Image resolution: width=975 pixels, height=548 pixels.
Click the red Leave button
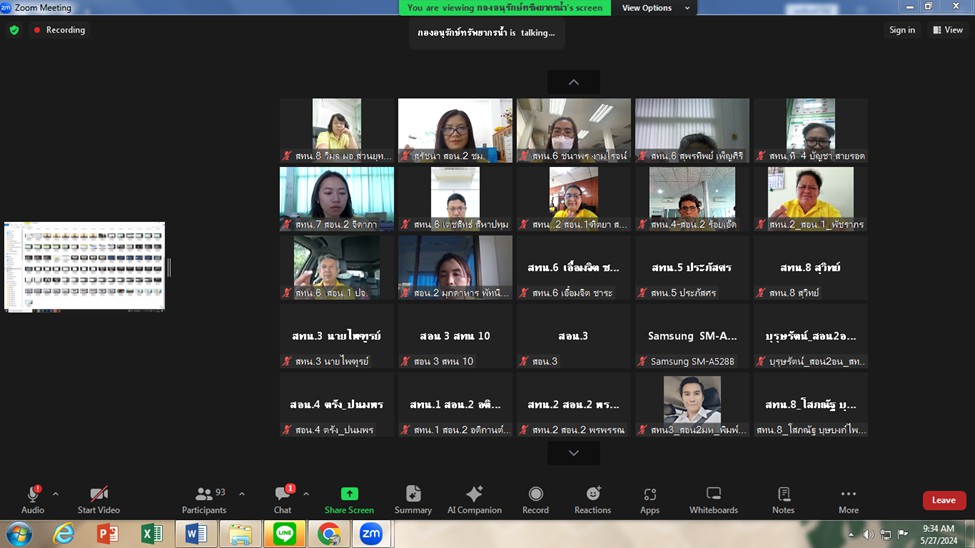point(943,500)
